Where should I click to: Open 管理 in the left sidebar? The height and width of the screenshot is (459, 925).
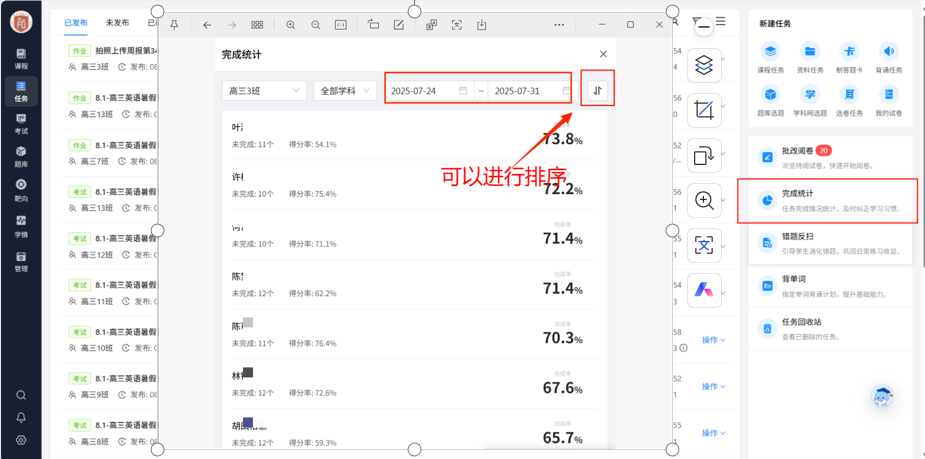21,261
